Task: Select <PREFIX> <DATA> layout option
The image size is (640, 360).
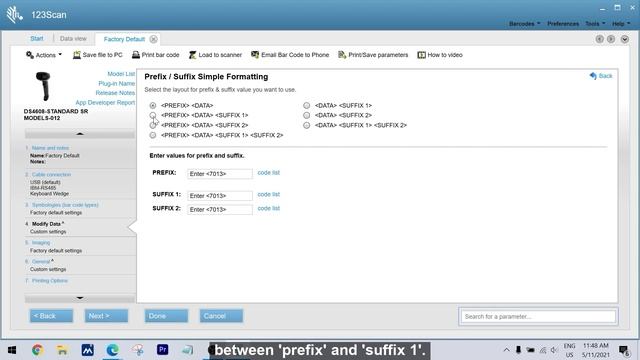Action: (153, 105)
